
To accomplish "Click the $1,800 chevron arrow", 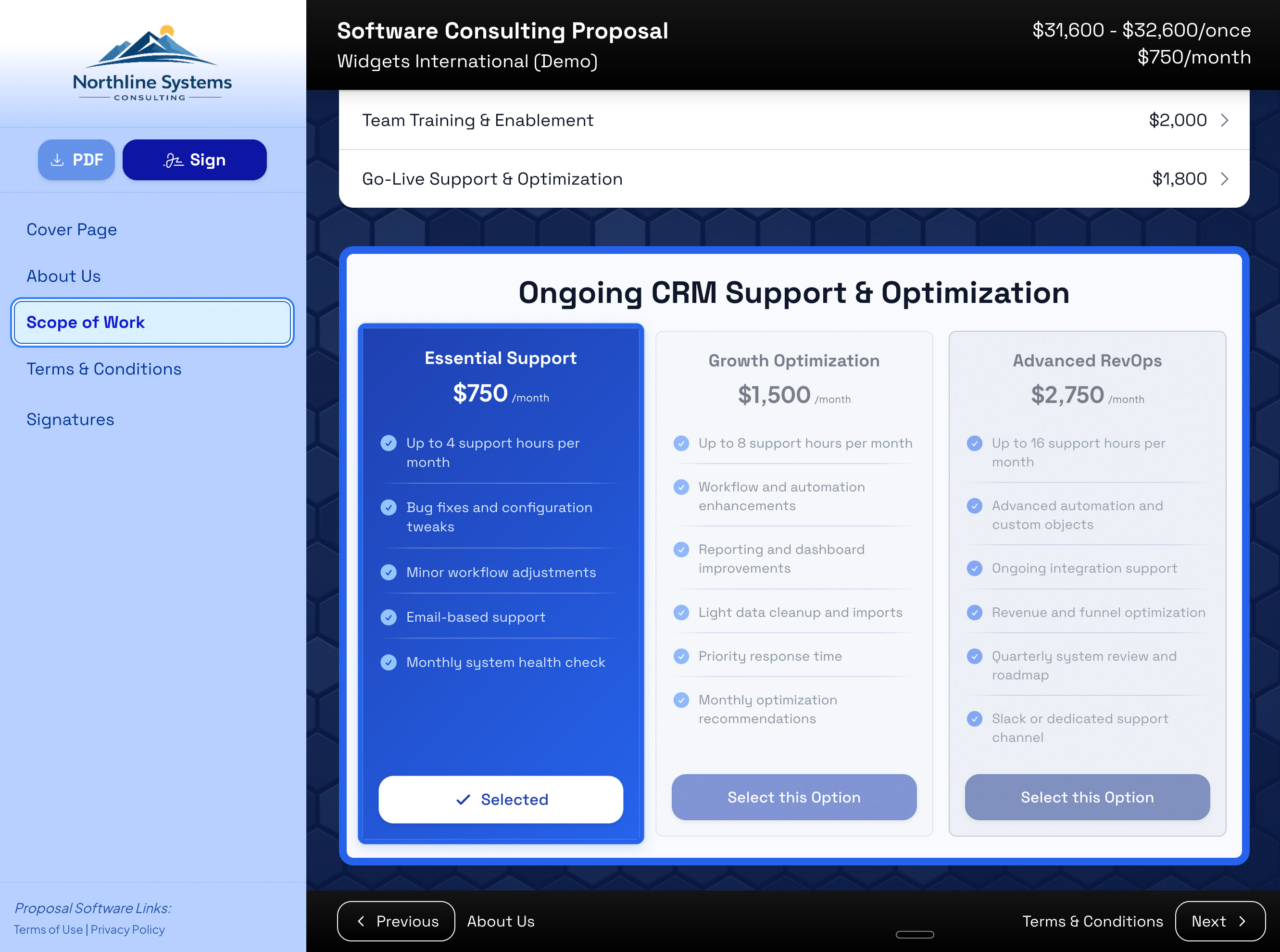I will 1225,179.
